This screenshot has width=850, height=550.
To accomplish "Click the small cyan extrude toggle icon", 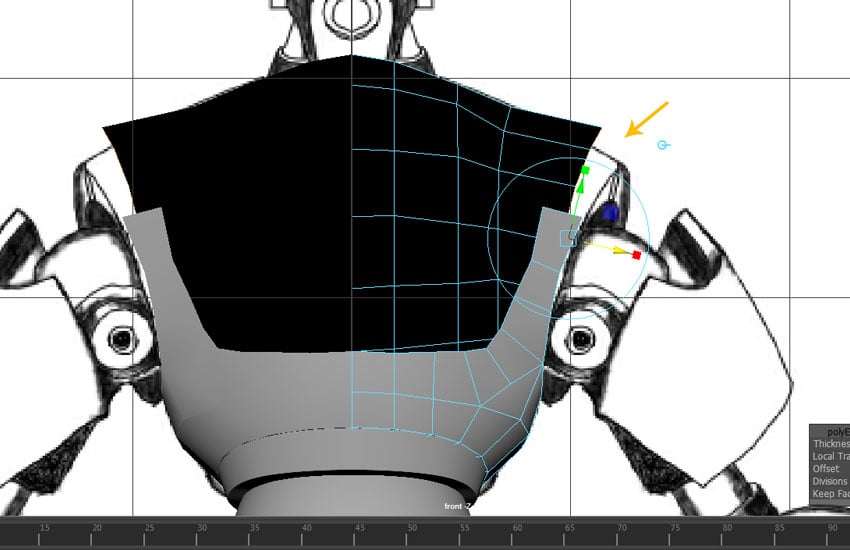I will (663, 145).
